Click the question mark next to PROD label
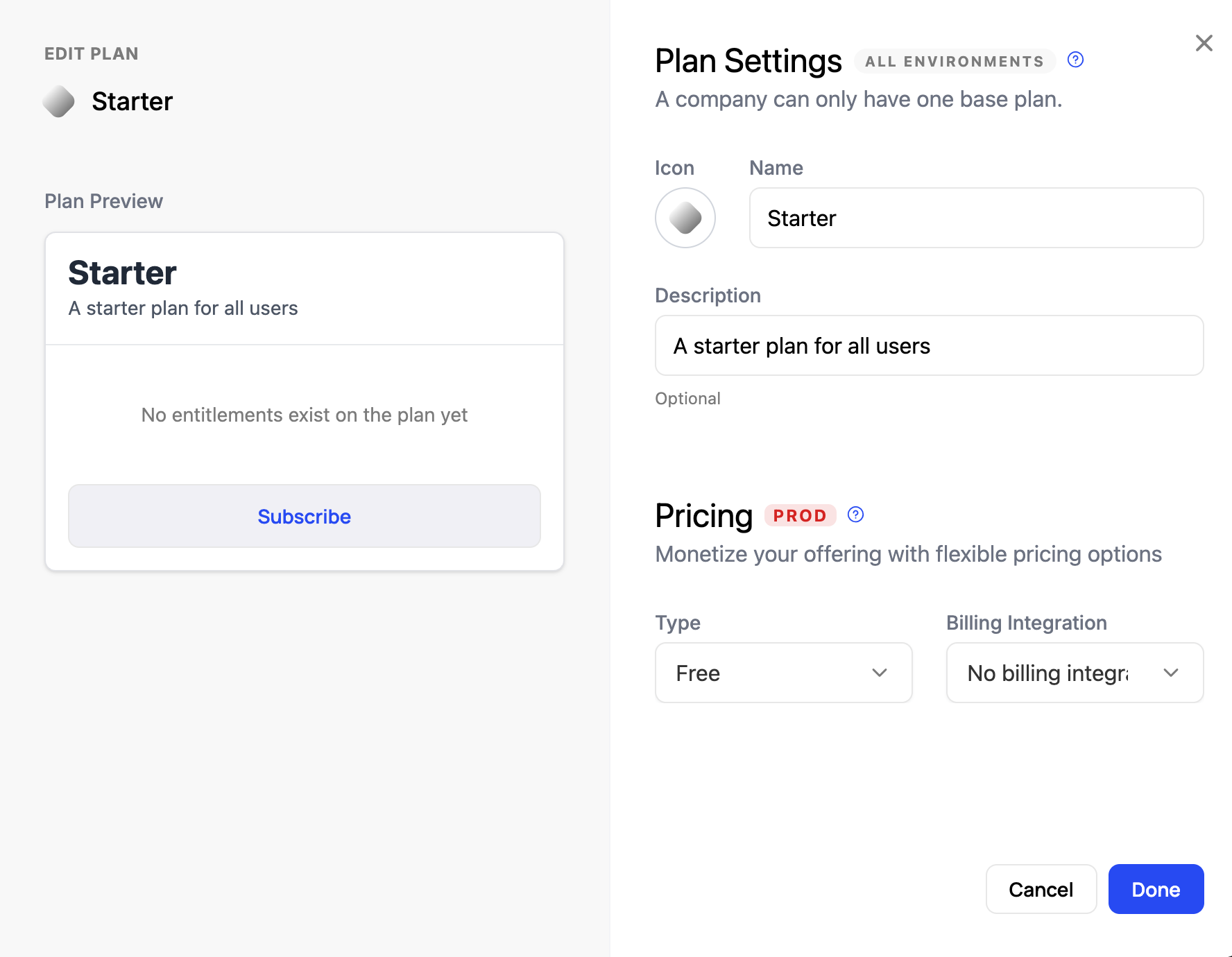The height and width of the screenshot is (957, 1232). [x=855, y=515]
